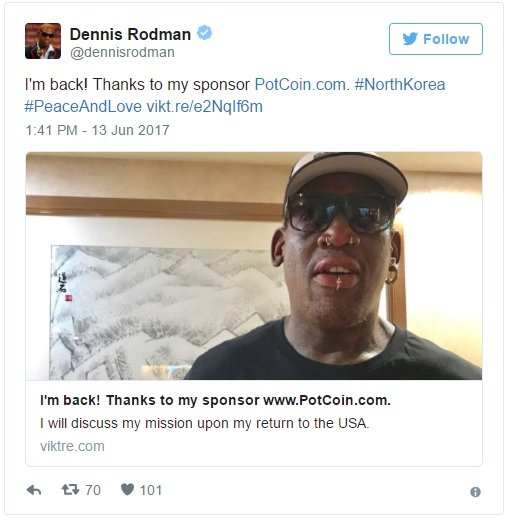507x518 pixels.
Task: Open the tweet info circle icon
Action: [x=475, y=492]
